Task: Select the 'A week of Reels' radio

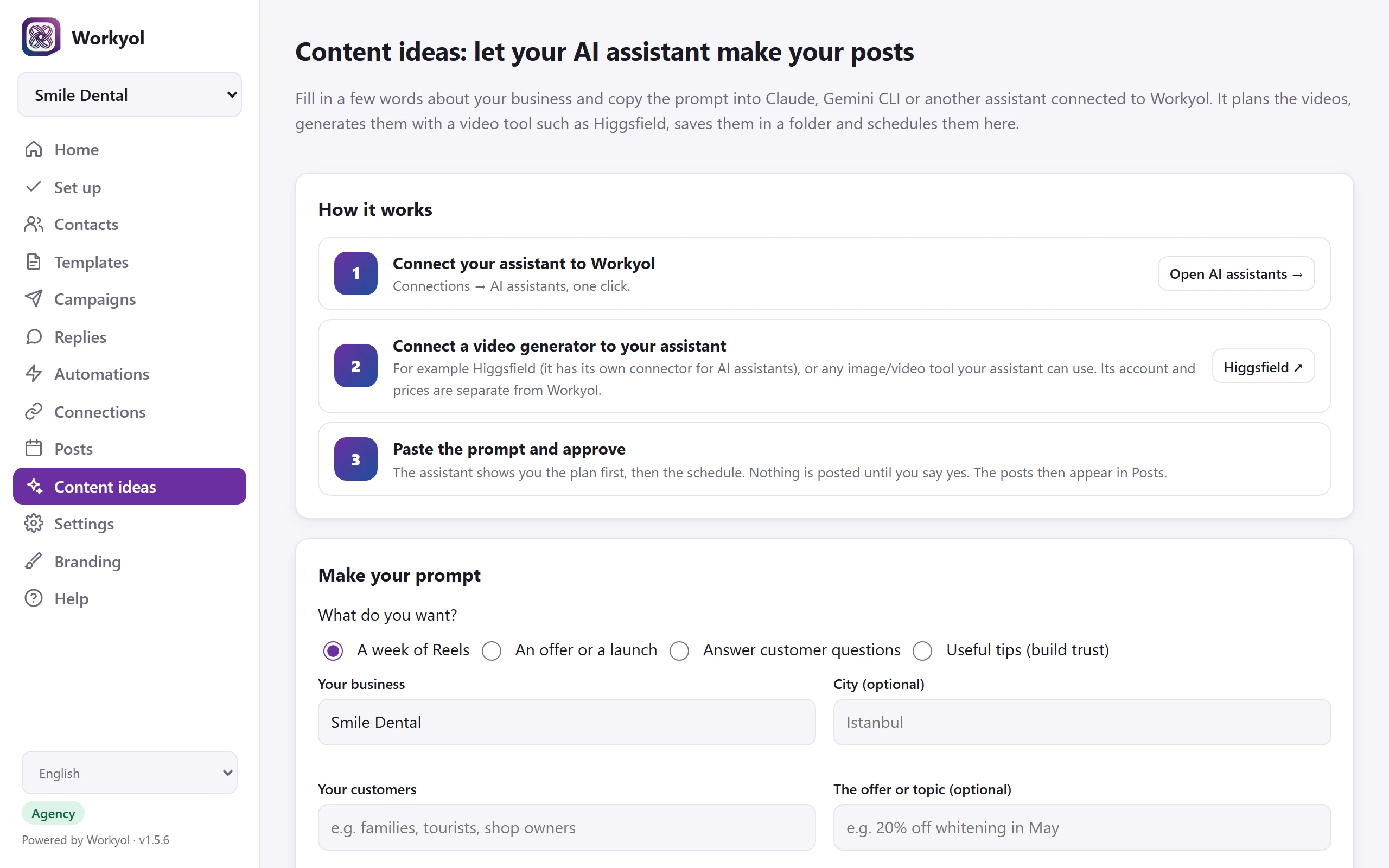Action: pos(333,650)
